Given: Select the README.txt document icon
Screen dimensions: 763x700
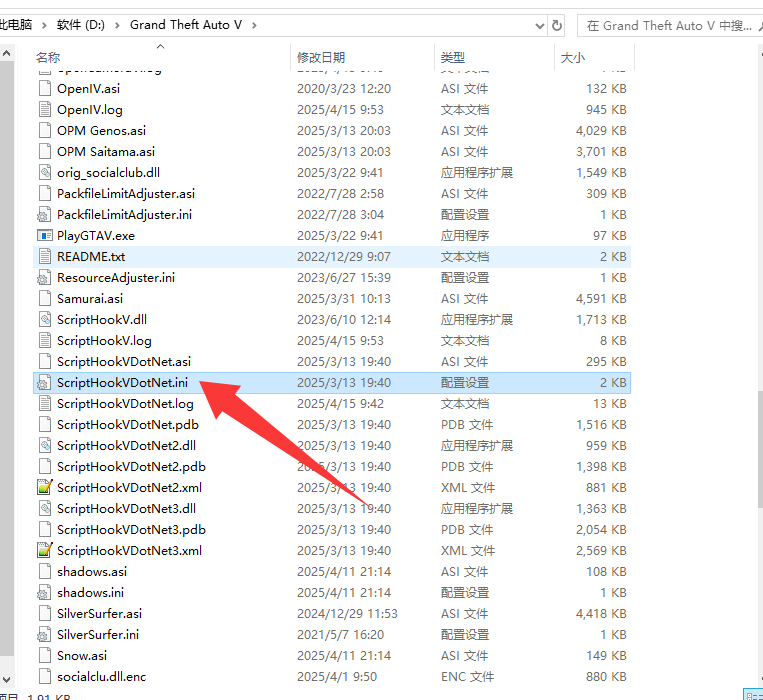Looking at the screenshot, I should coord(45,256).
